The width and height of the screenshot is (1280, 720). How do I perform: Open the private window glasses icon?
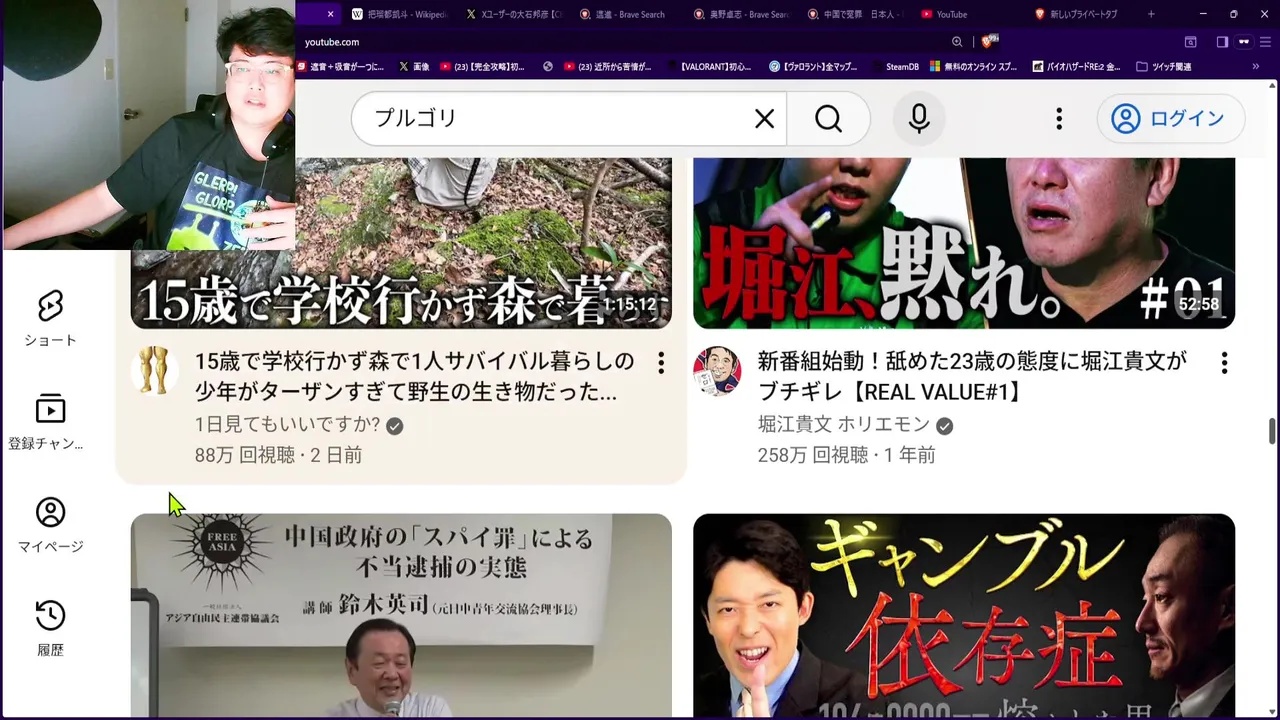point(1244,42)
